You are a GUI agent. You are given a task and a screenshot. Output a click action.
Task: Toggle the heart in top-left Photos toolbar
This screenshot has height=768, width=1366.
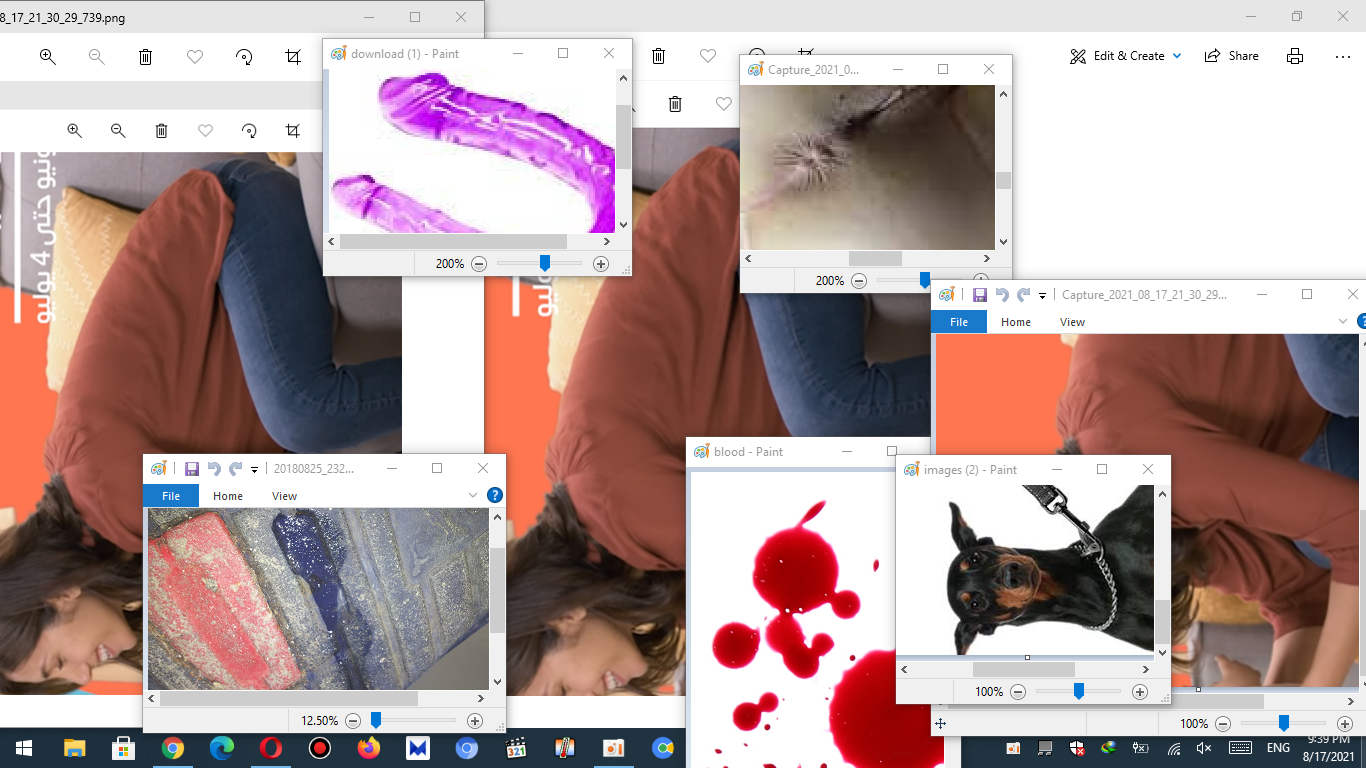(195, 57)
